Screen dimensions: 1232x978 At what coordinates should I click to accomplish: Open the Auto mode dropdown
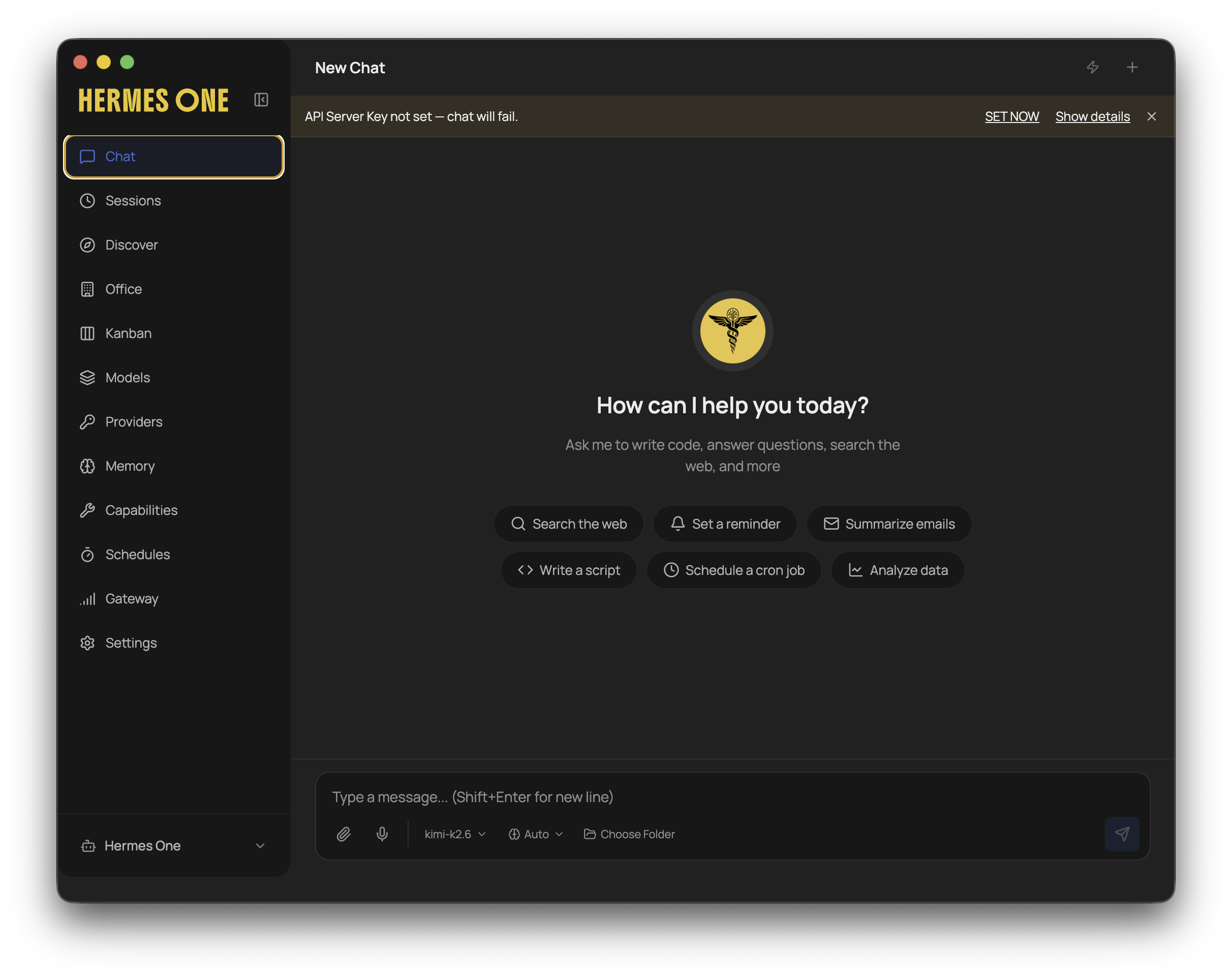(x=535, y=835)
